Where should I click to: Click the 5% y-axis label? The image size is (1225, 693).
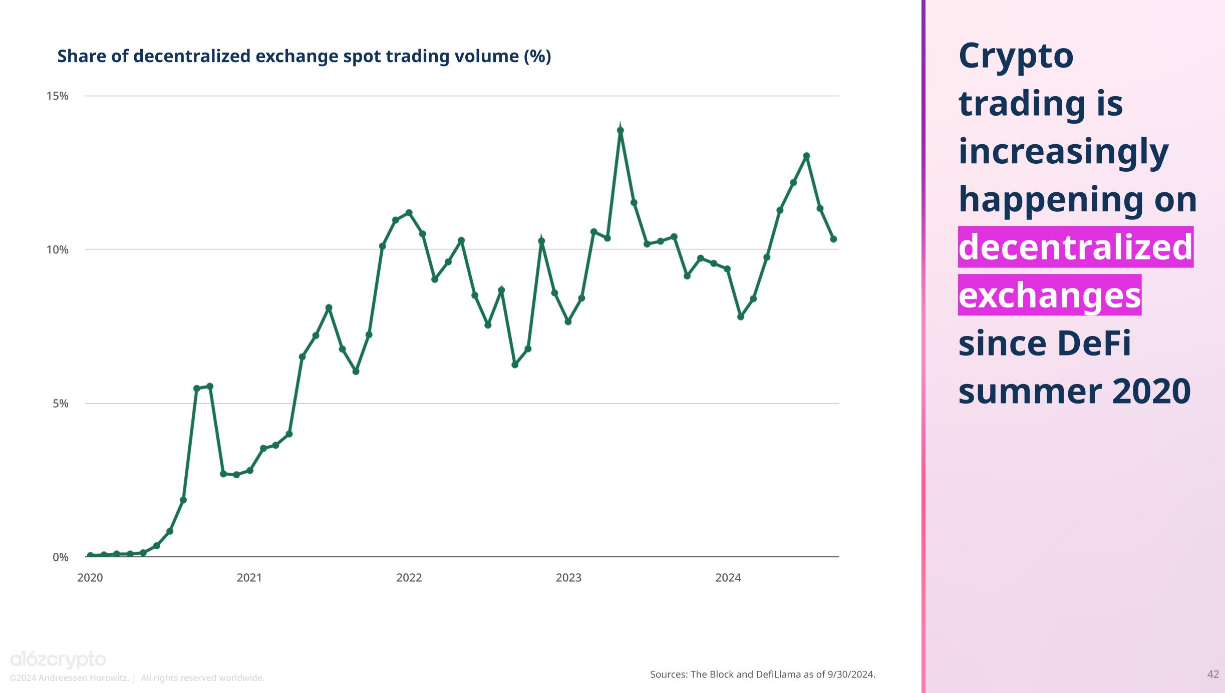point(61,404)
